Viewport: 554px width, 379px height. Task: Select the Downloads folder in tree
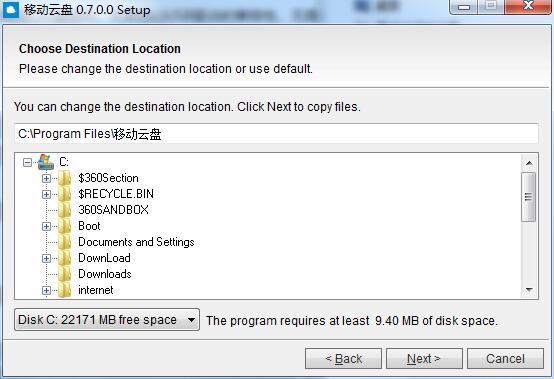105,274
